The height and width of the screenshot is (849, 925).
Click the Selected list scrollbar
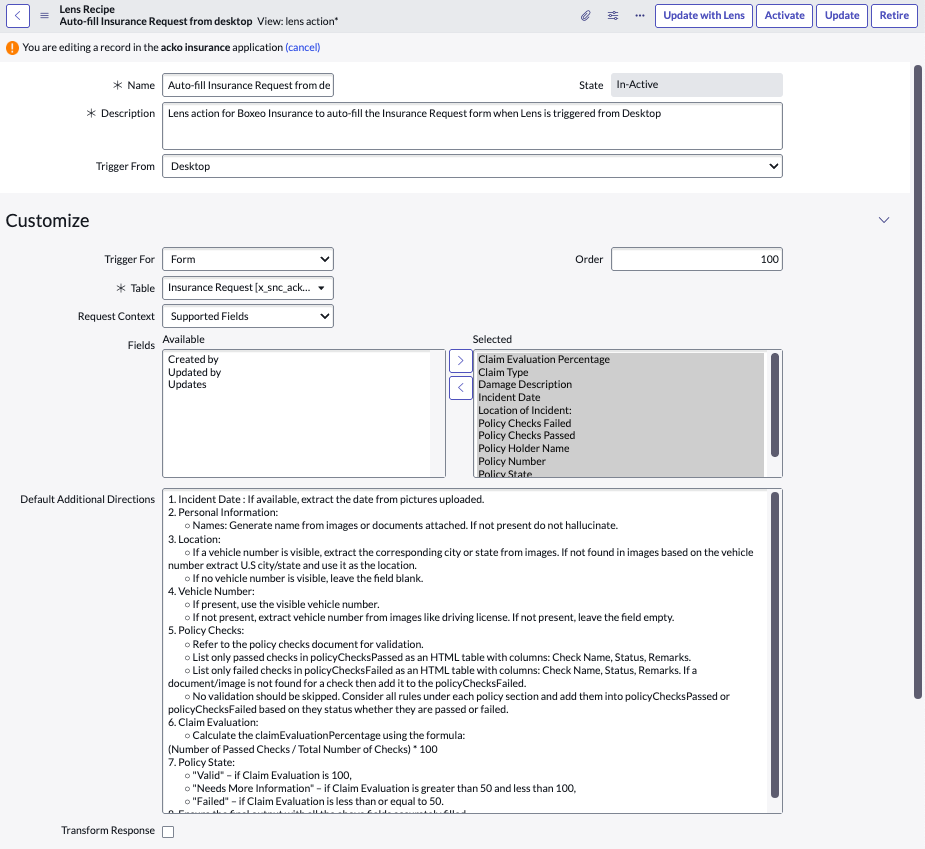(775, 405)
